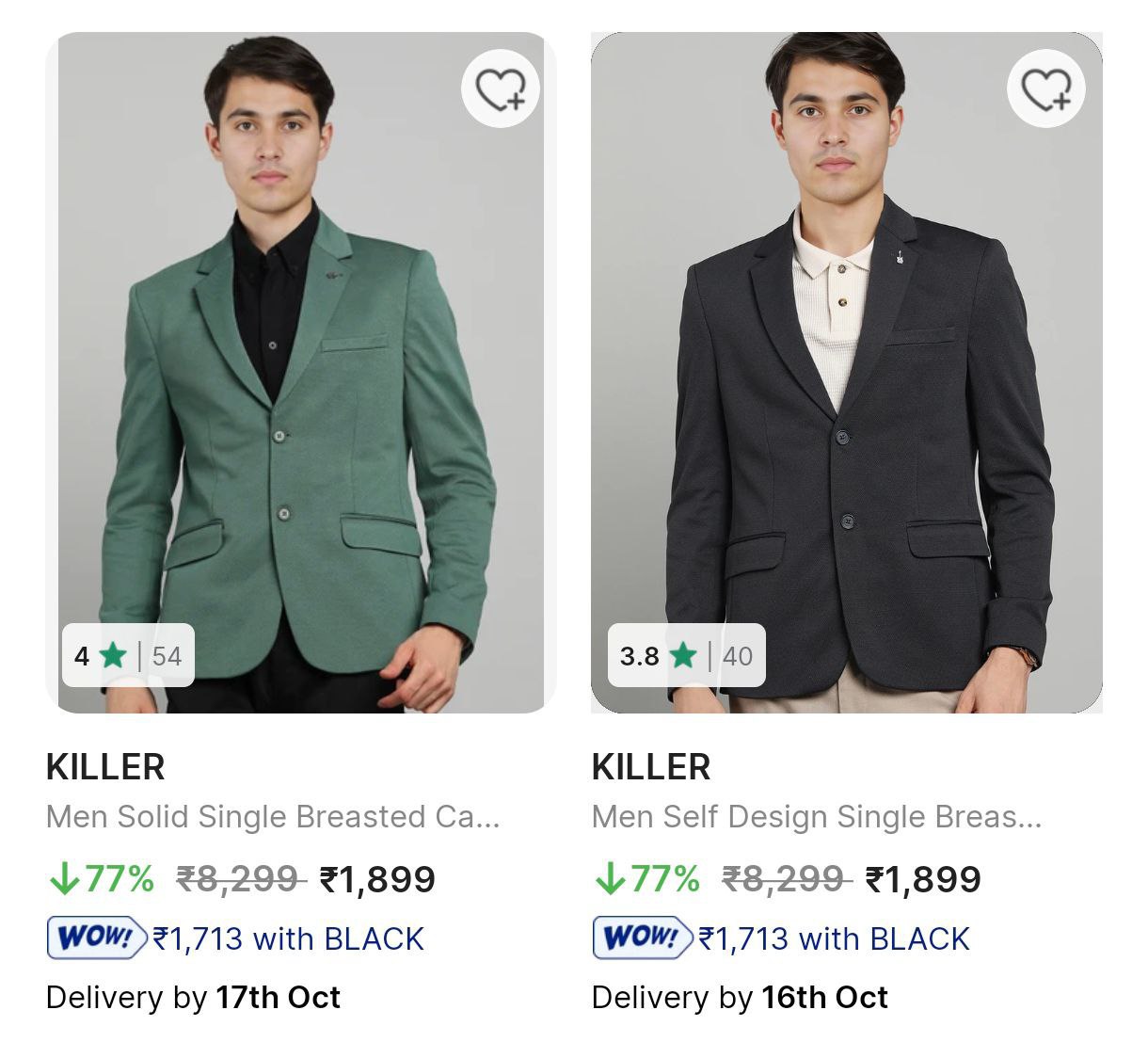Click ₹1,713 with BLACK offer, black blazer
The height and width of the screenshot is (1042, 1148).
(835, 938)
